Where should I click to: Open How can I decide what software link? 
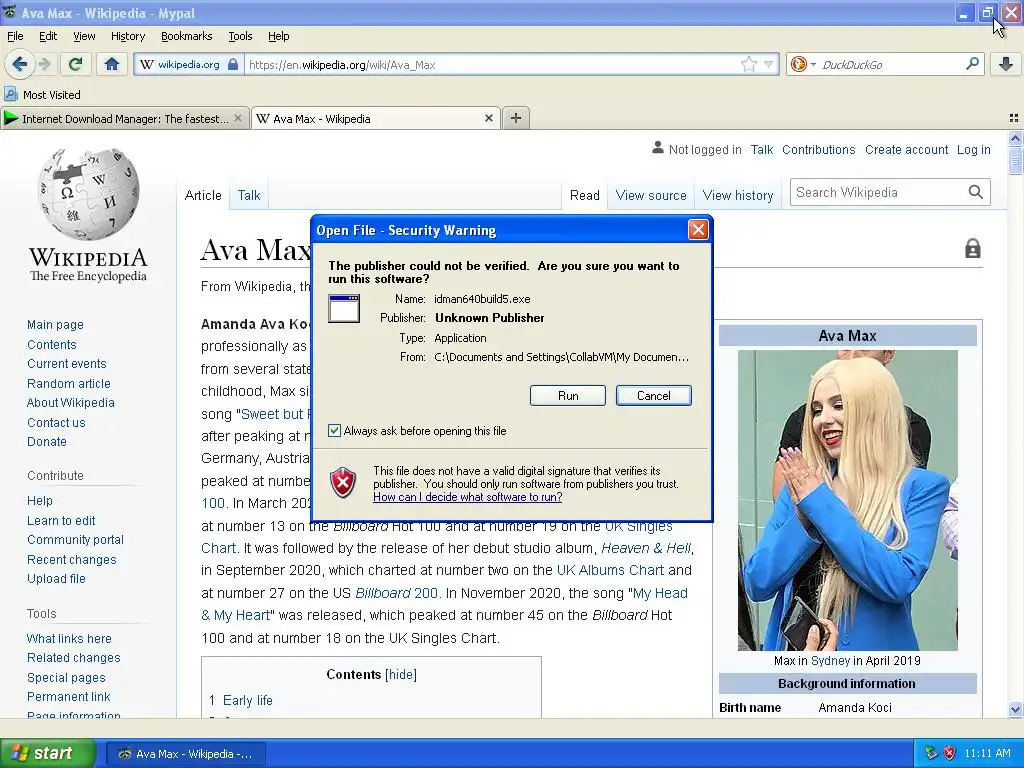coord(468,497)
